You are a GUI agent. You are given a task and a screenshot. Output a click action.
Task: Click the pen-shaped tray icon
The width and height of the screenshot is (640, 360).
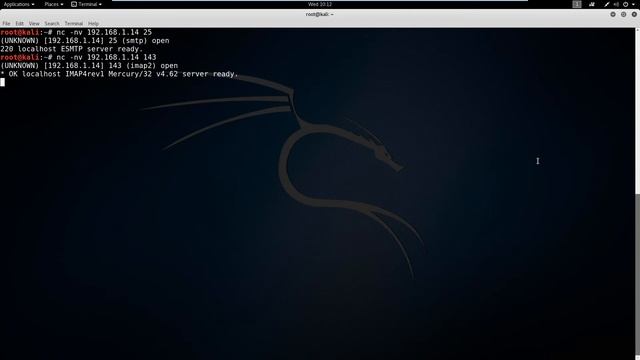click(607, 4)
